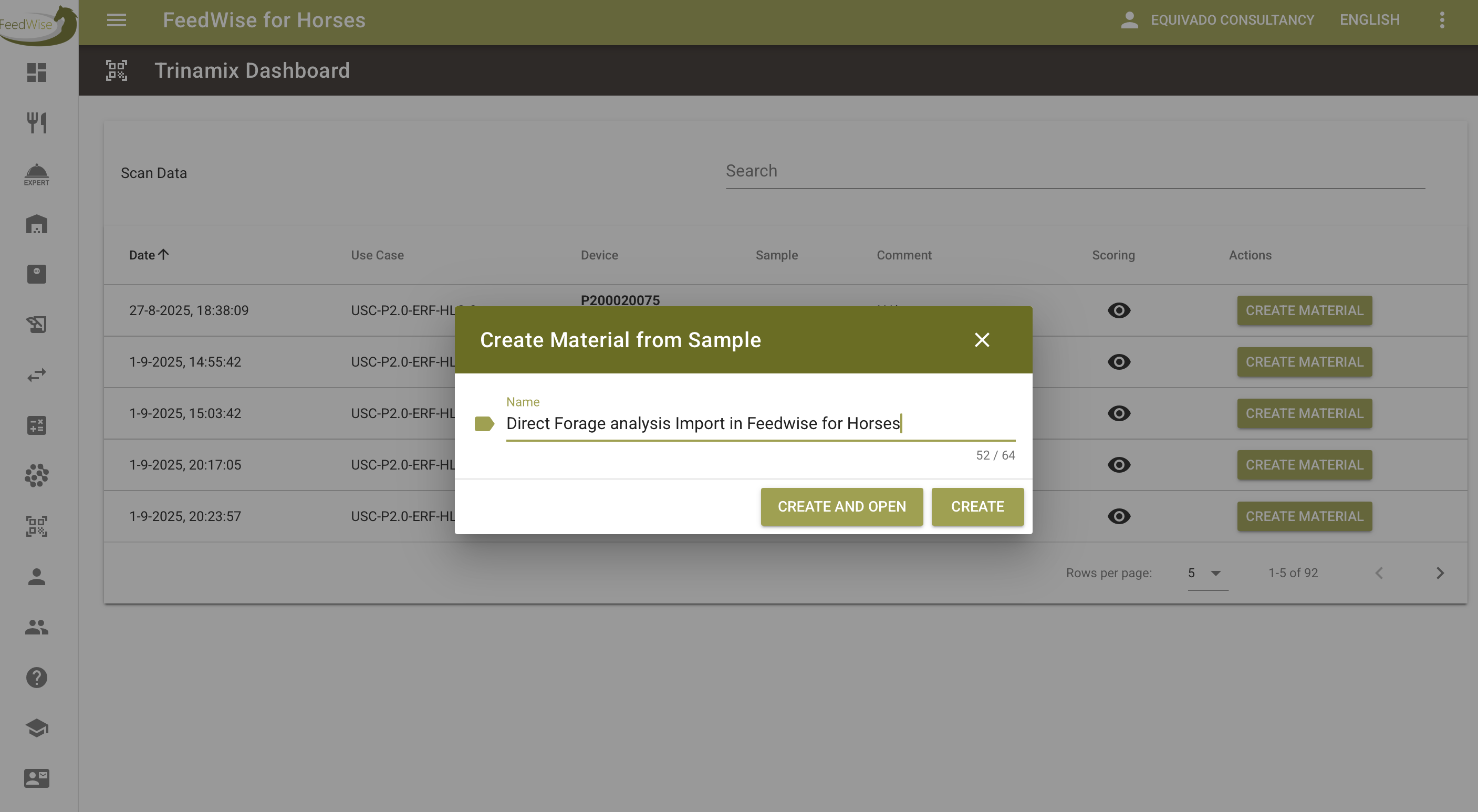Open the English language menu
This screenshot has height=812, width=1478.
(1369, 20)
